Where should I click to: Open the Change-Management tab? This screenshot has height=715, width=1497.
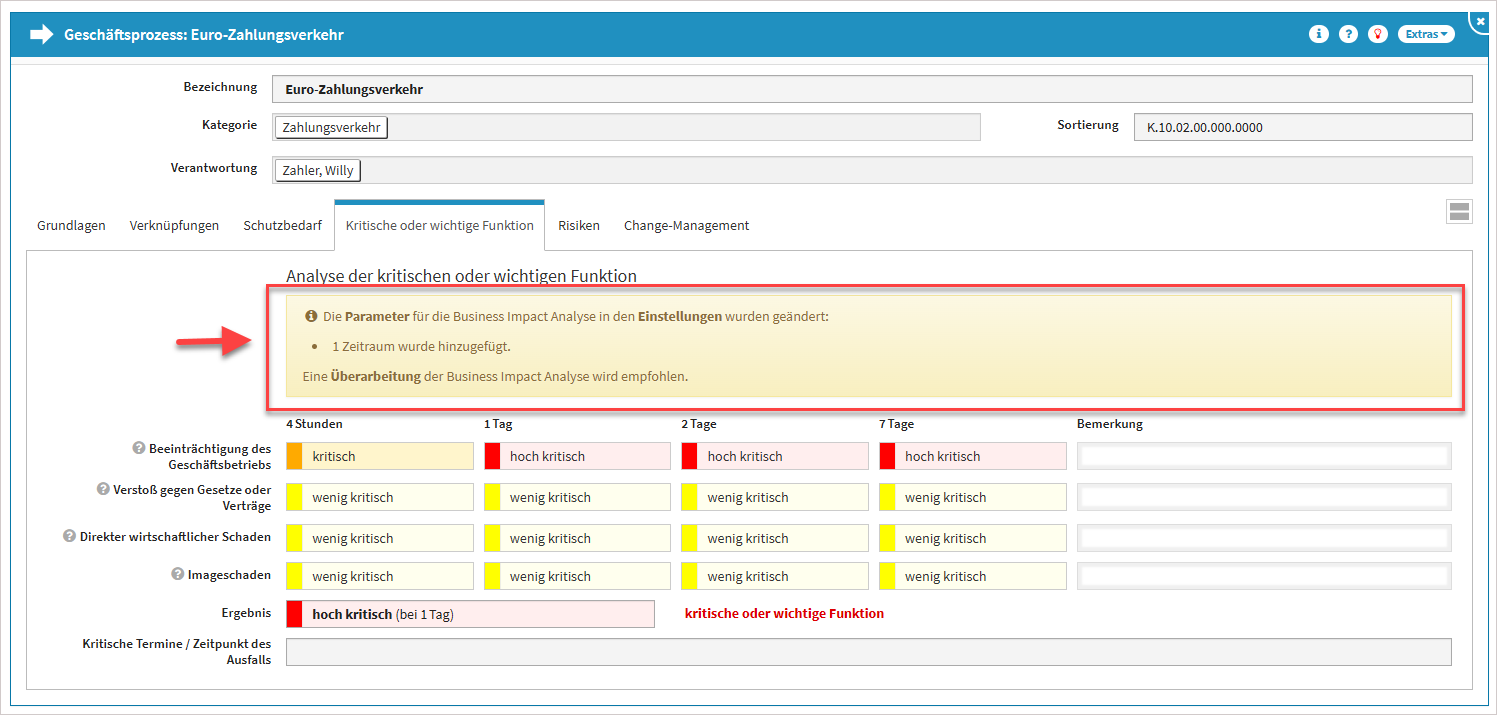[686, 226]
